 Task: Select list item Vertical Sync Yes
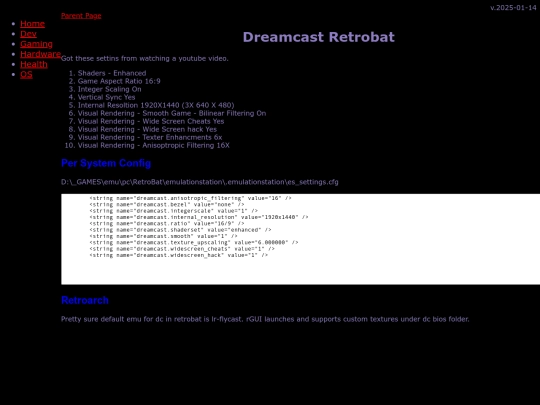click(x=106, y=97)
